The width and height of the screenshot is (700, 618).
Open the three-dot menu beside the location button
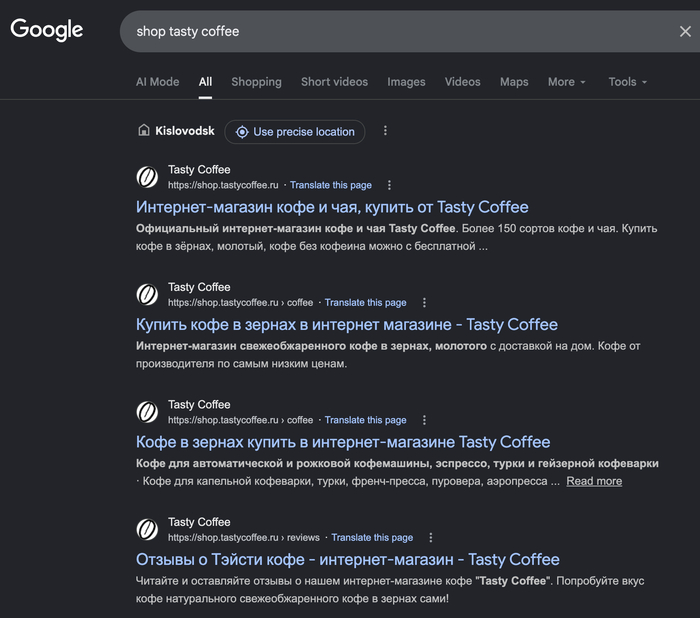(385, 131)
